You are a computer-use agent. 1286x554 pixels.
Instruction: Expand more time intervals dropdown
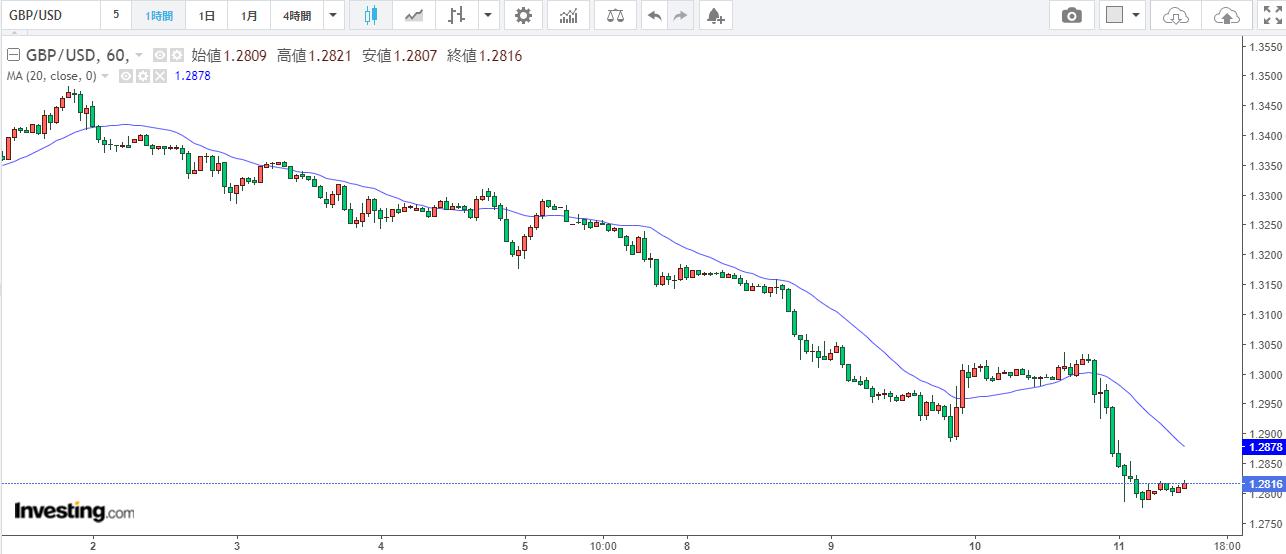(x=333, y=16)
